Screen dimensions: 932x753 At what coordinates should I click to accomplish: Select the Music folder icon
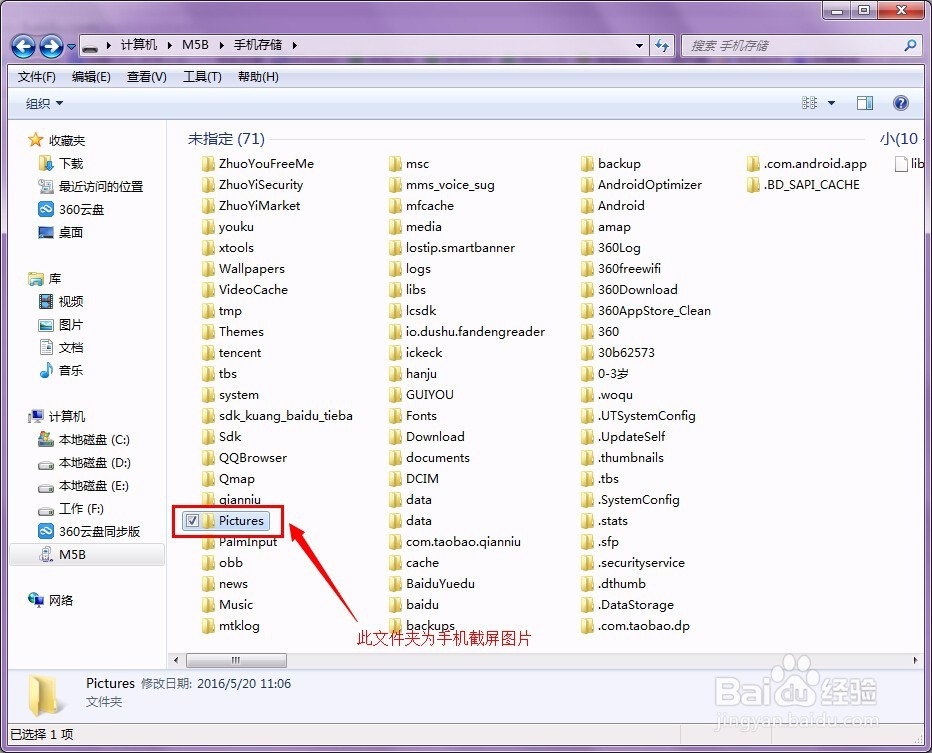point(208,605)
